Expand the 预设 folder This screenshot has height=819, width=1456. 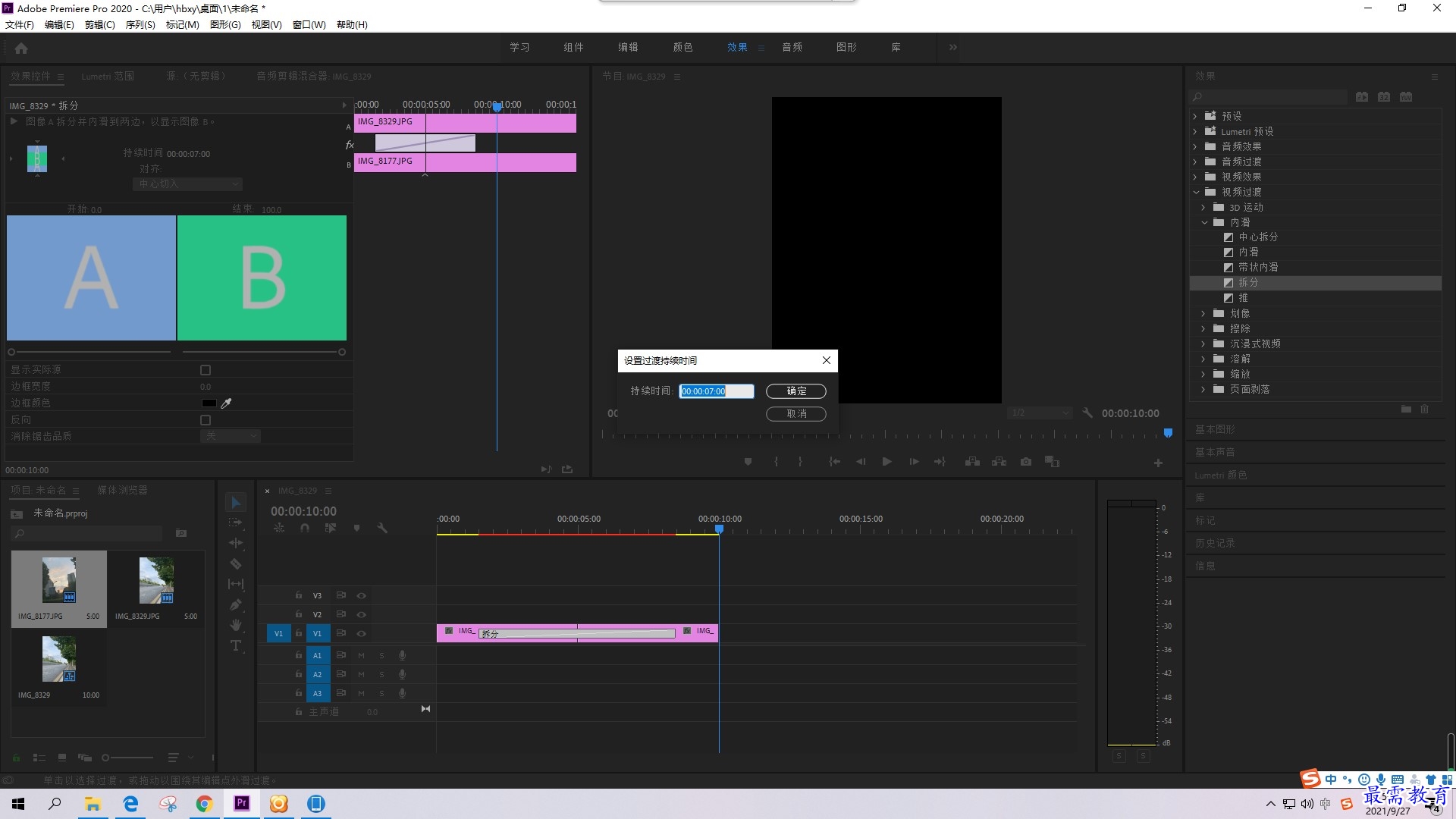coord(1196,116)
